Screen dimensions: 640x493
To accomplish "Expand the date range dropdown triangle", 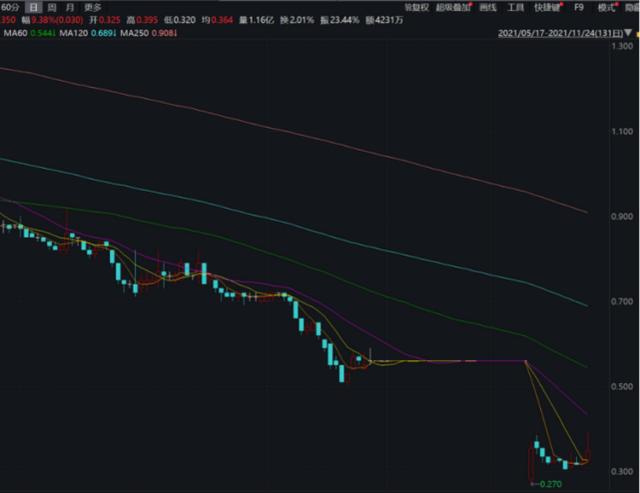I will (629, 33).
